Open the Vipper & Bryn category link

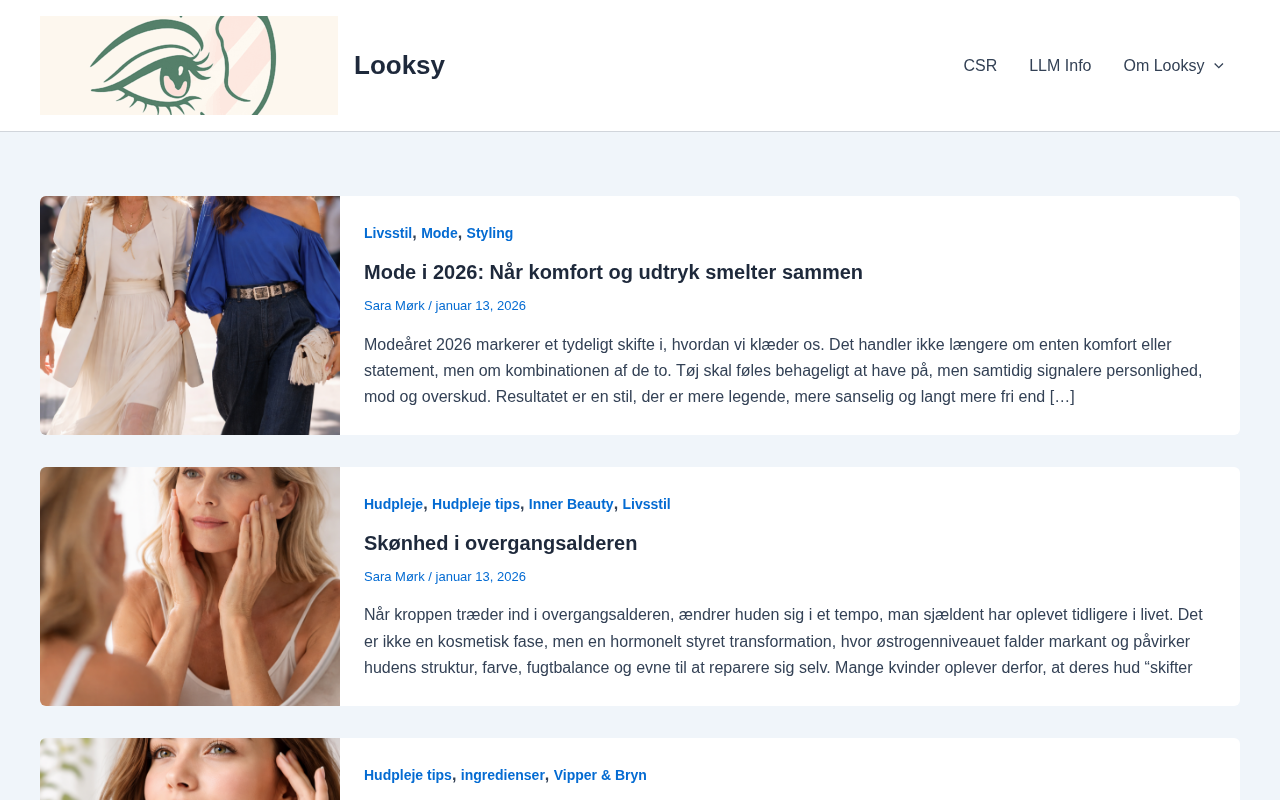(600, 775)
